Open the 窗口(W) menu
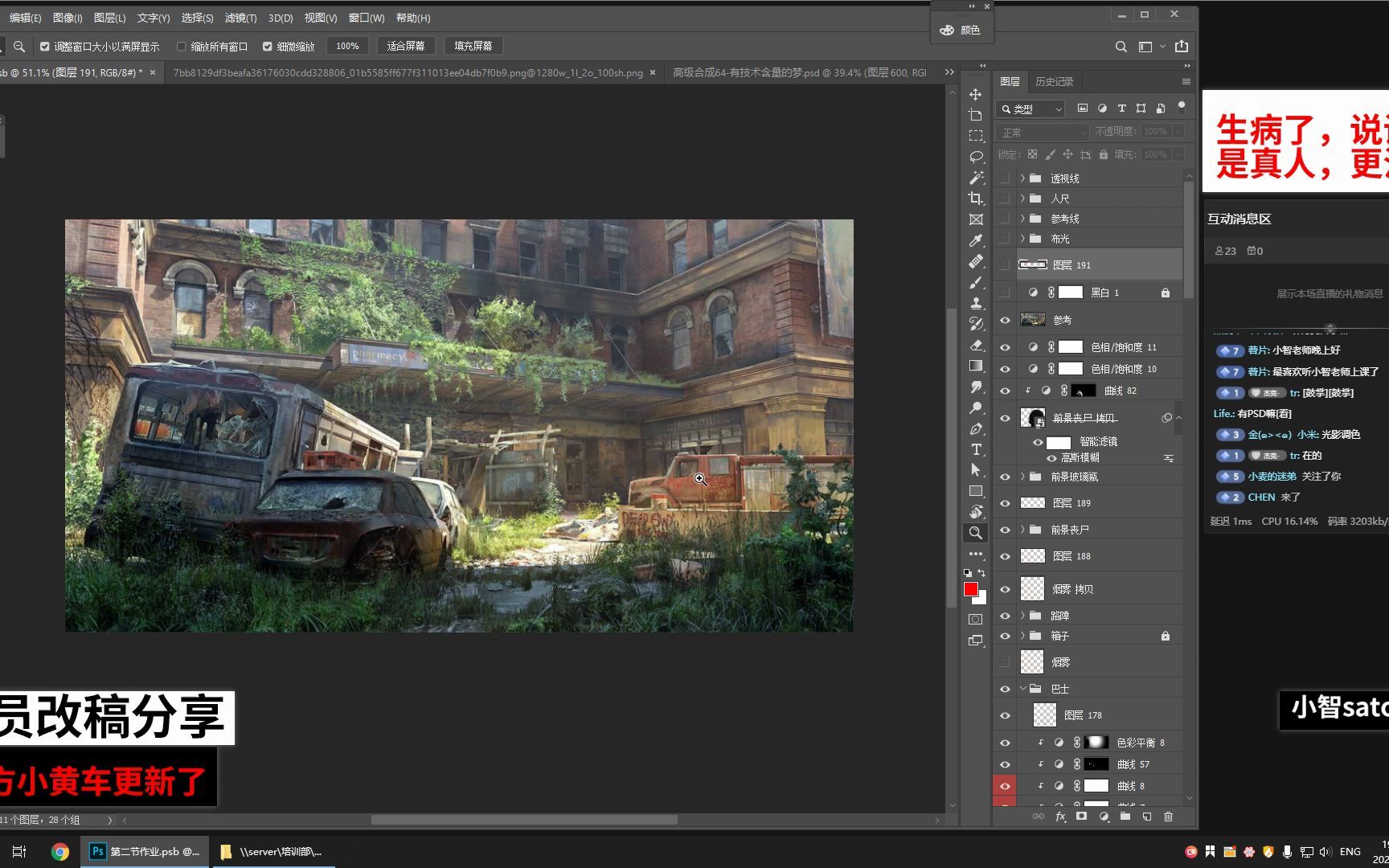 (x=367, y=18)
